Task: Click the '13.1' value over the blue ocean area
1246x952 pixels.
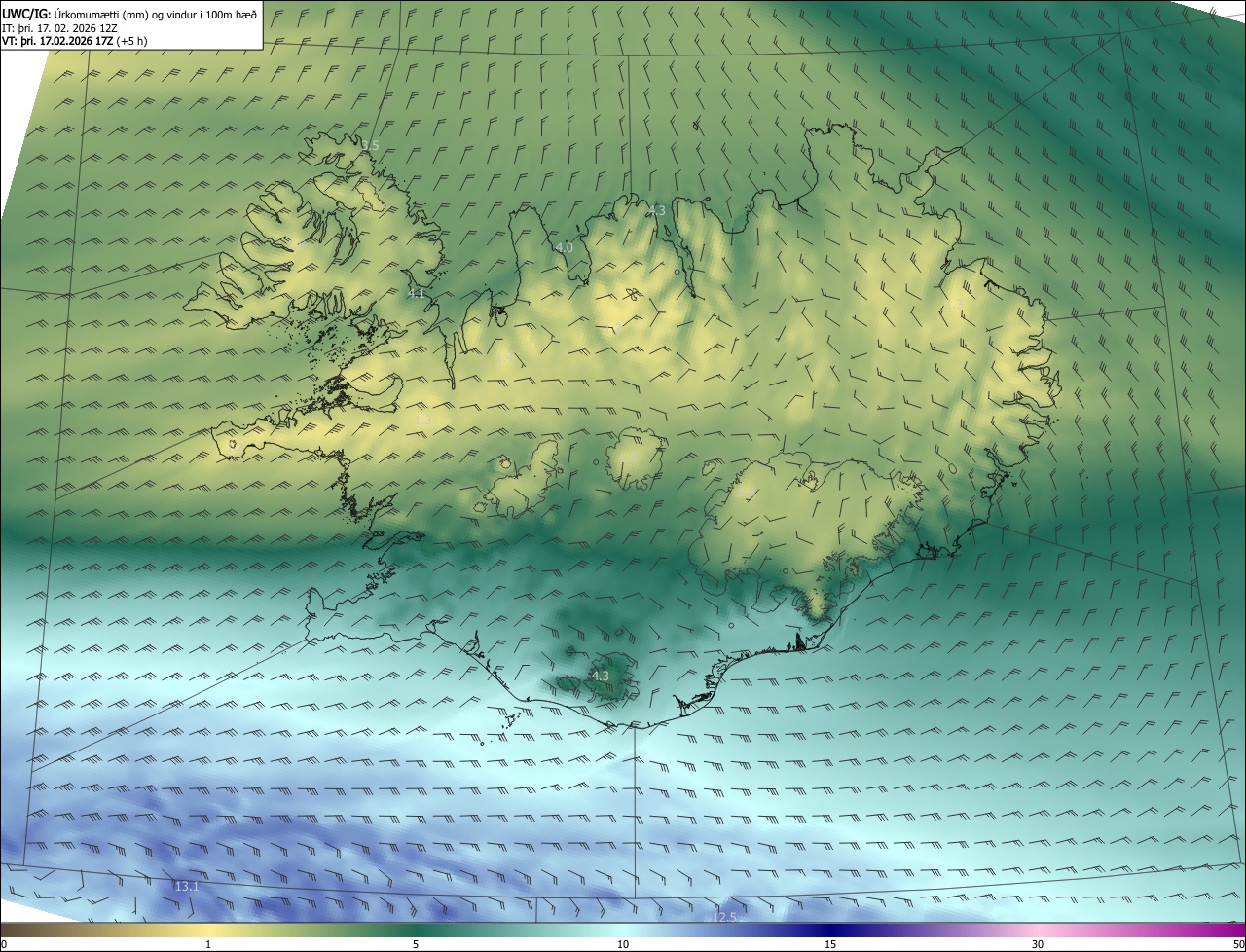Action: [187, 887]
